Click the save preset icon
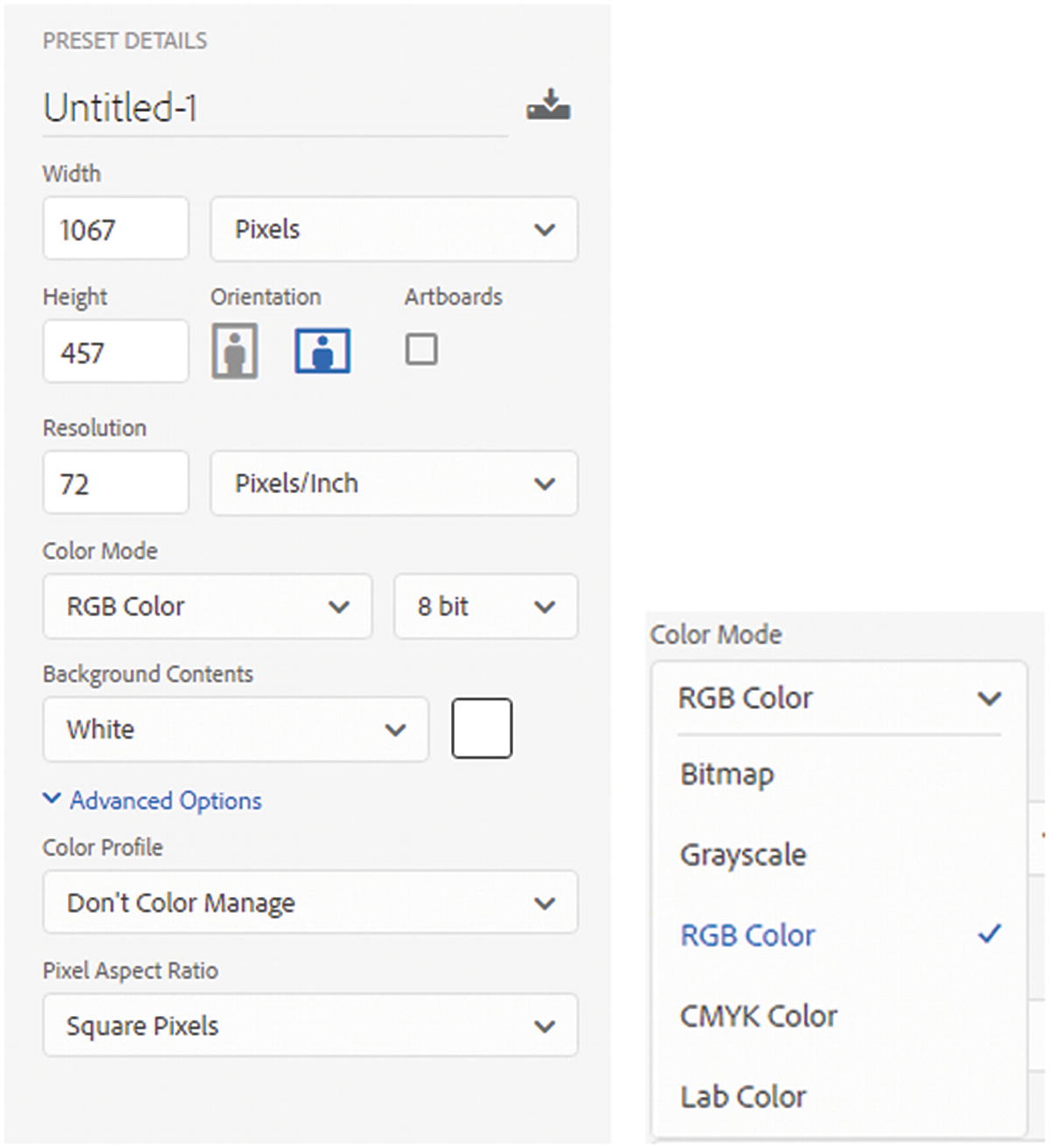 coord(548,105)
